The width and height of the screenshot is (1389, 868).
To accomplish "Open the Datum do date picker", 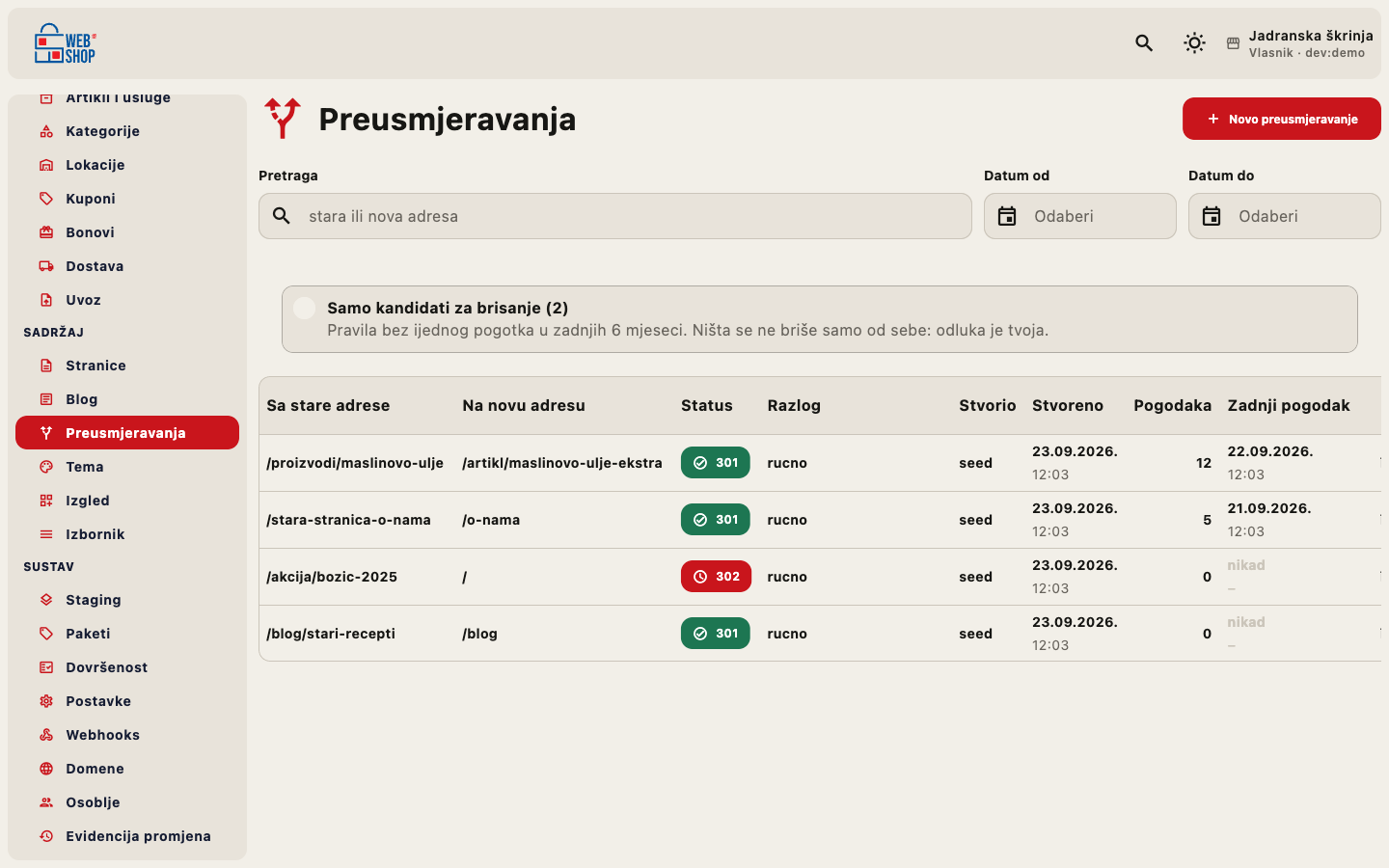I will point(1285,216).
